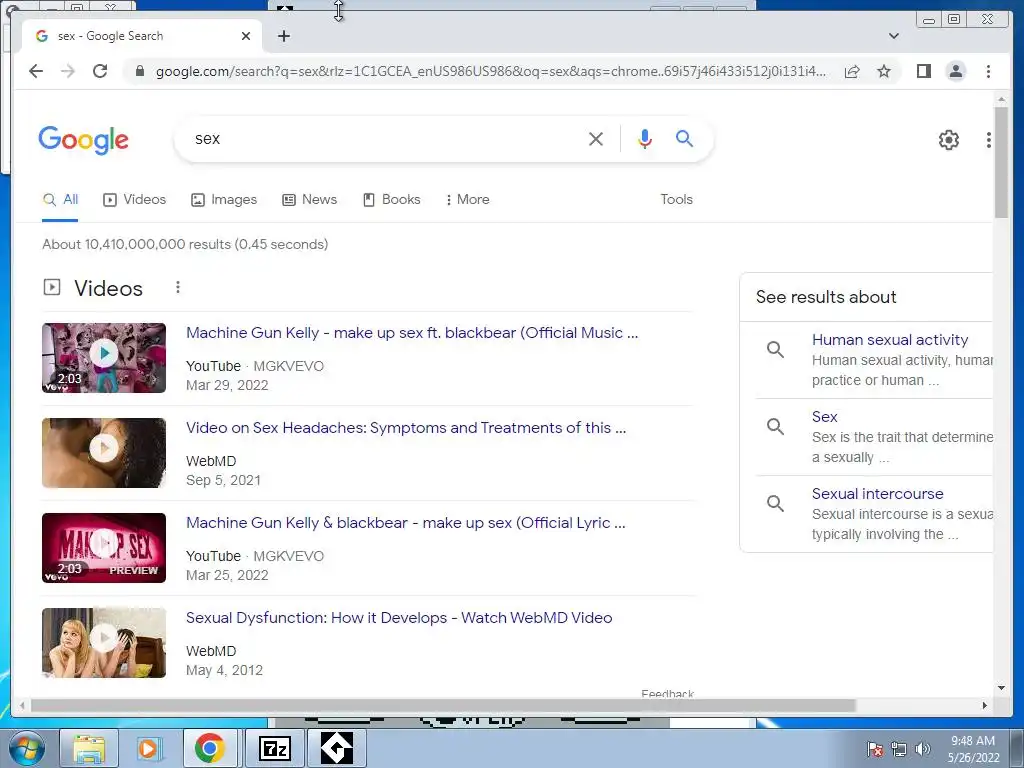Screen dimensions: 1024x768
Task: Play the Sex Headaches video thumbnail
Action: 104,453
